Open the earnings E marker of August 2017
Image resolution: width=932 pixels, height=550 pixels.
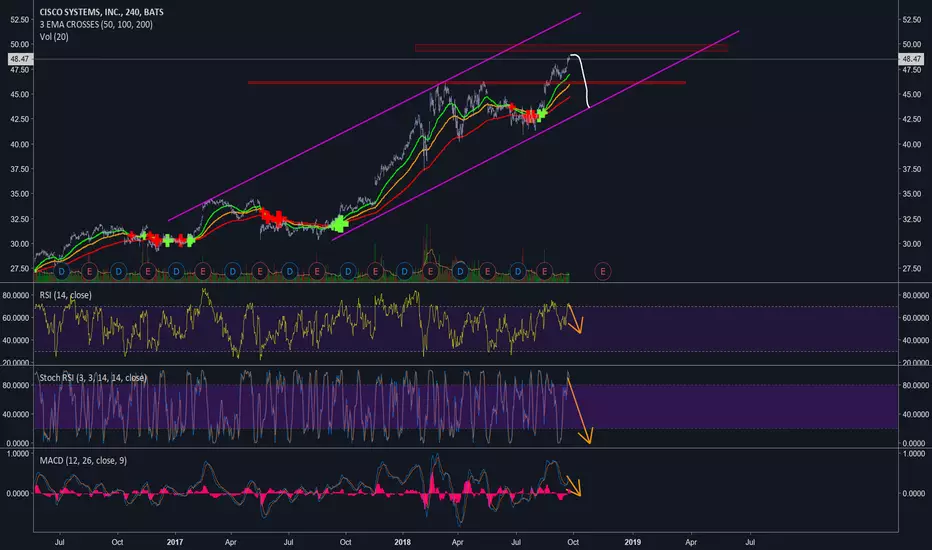click(317, 272)
